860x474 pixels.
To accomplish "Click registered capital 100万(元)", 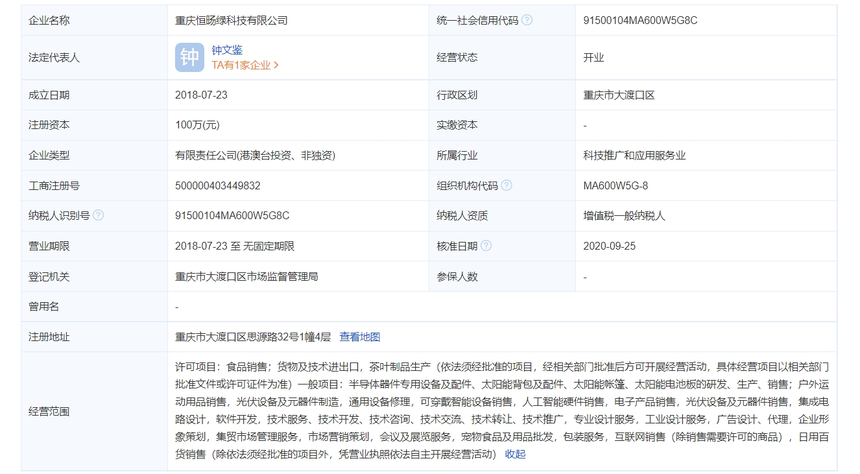I will click(x=197, y=125).
